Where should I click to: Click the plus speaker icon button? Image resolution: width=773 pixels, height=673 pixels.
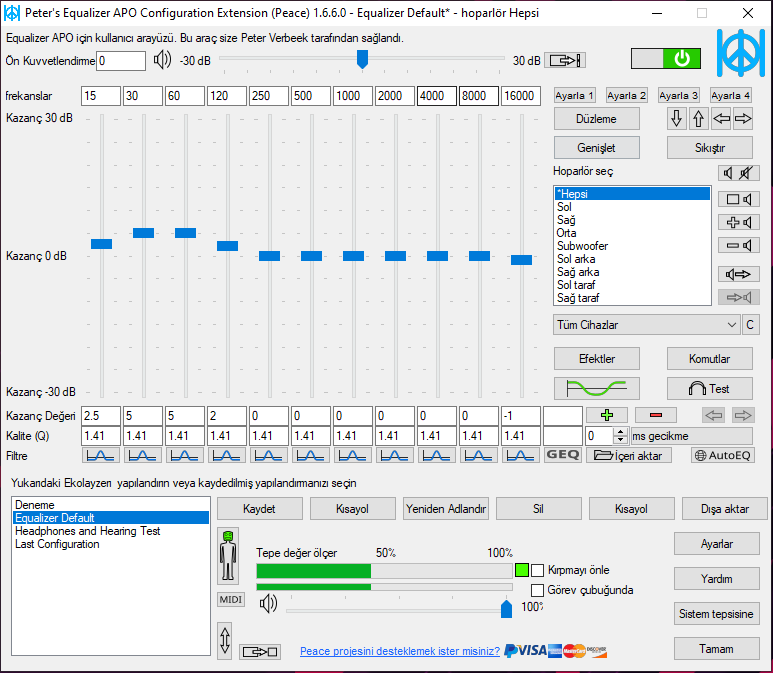738,222
